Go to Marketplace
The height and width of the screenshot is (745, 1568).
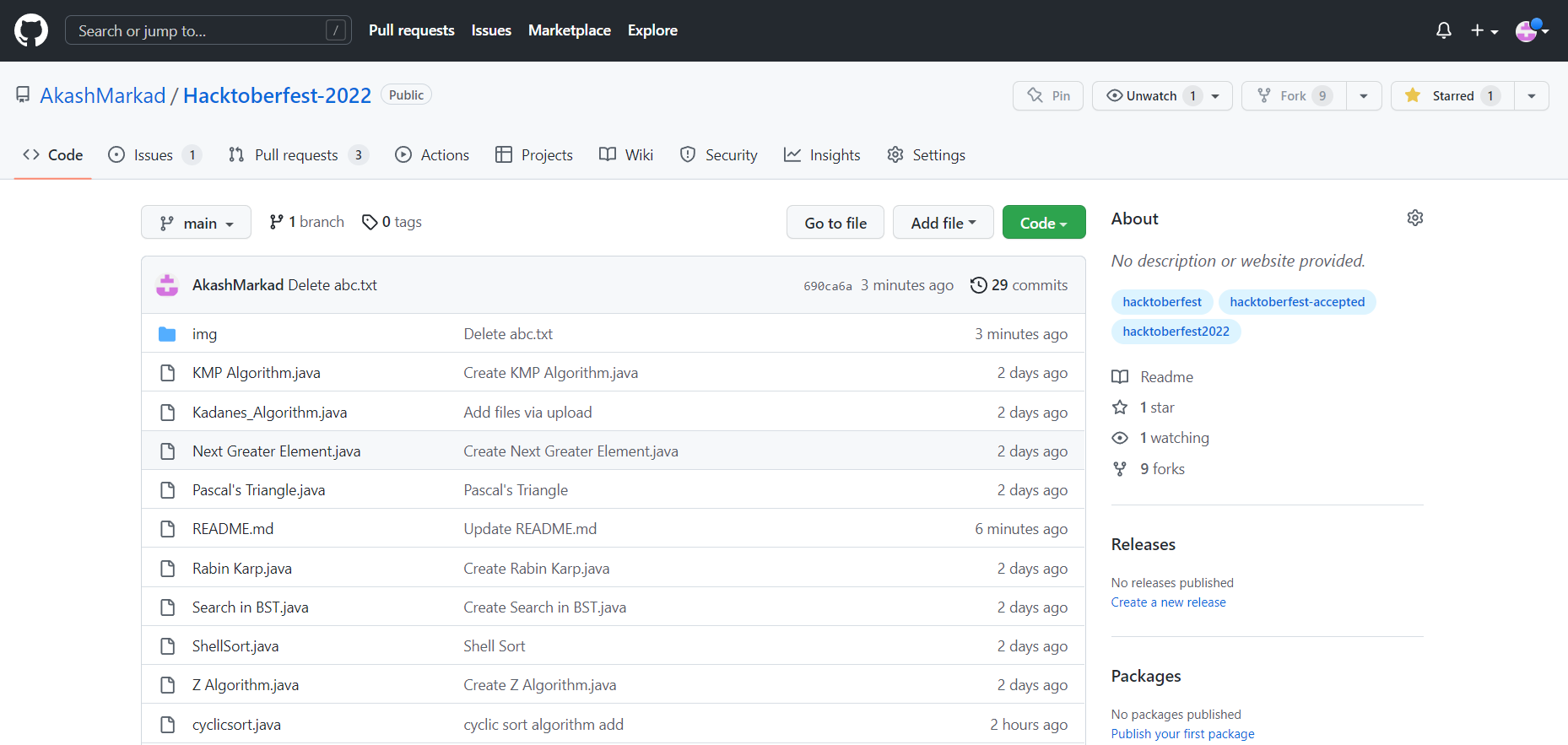click(570, 30)
